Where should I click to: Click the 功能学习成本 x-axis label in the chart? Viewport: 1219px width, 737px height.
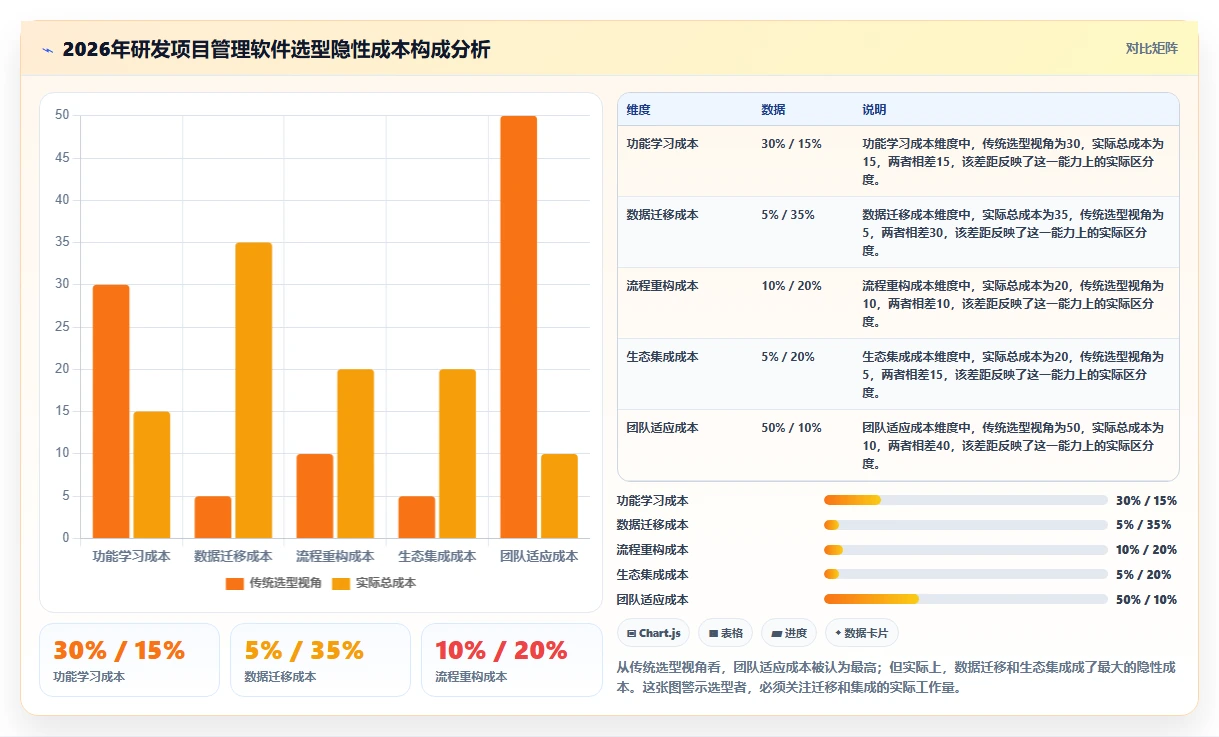(131, 556)
